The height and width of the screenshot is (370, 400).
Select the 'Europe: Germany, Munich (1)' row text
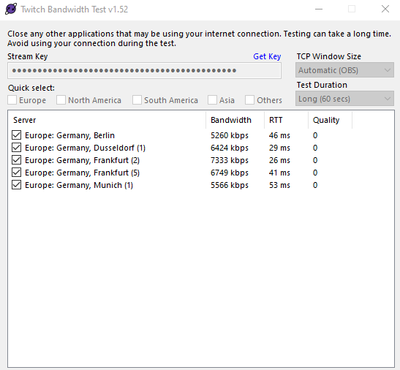(79, 185)
